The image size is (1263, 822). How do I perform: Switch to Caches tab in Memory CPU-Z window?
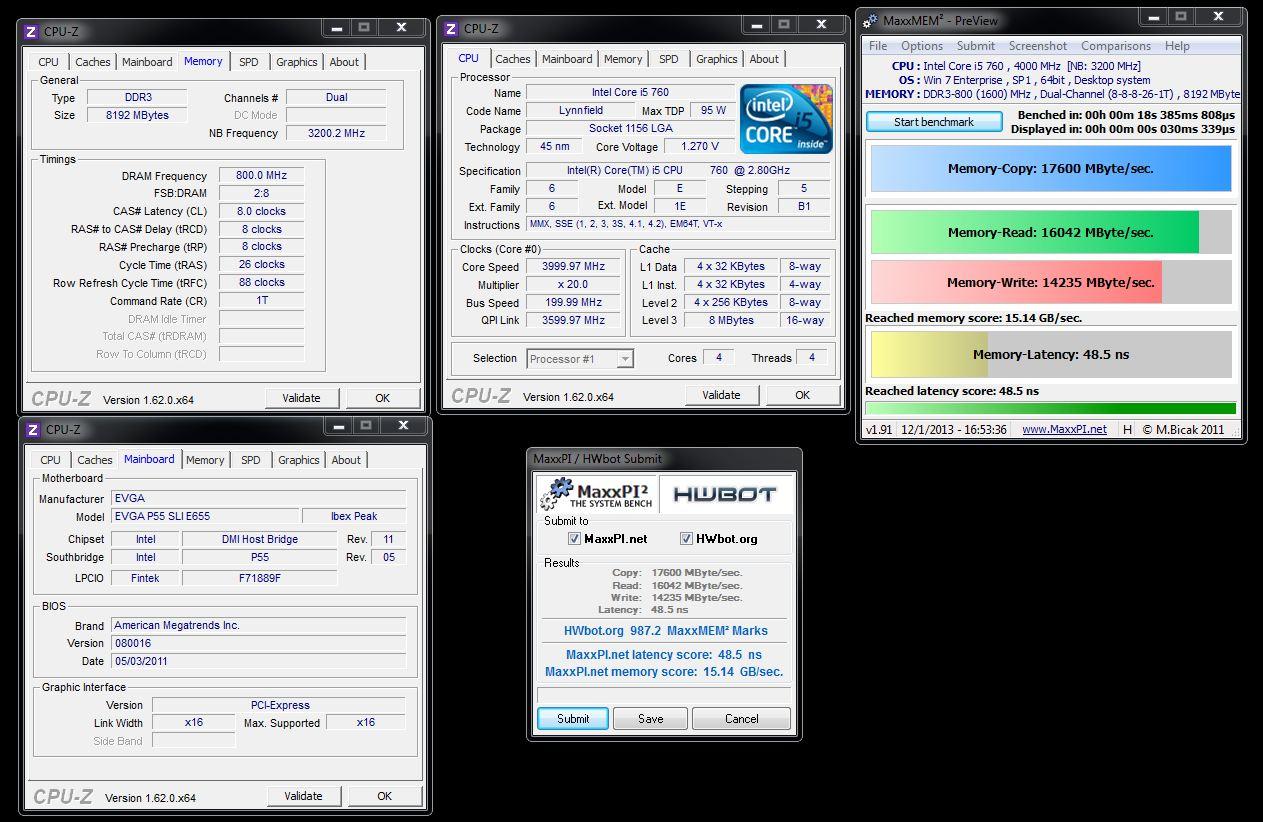click(x=93, y=62)
